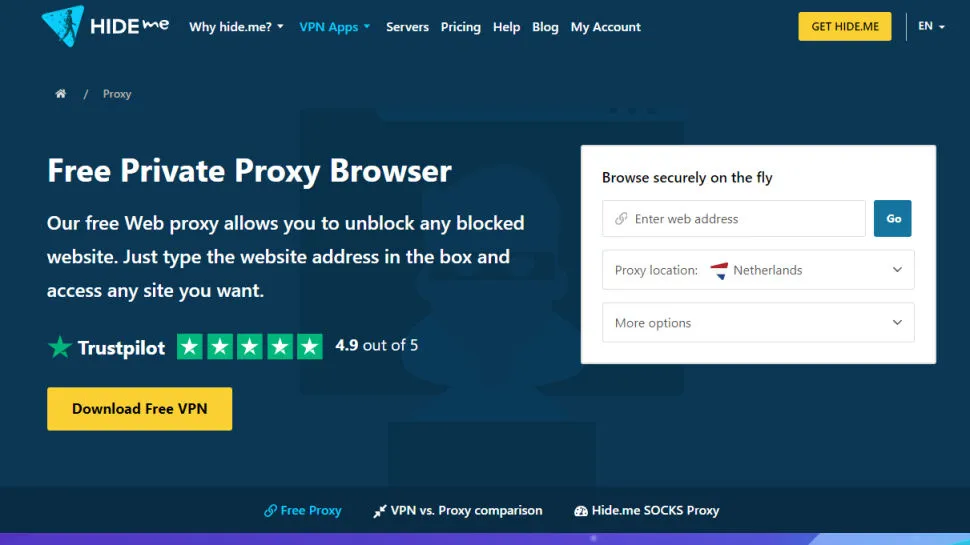Click the Trustpilot star logo

pyautogui.click(x=60, y=348)
